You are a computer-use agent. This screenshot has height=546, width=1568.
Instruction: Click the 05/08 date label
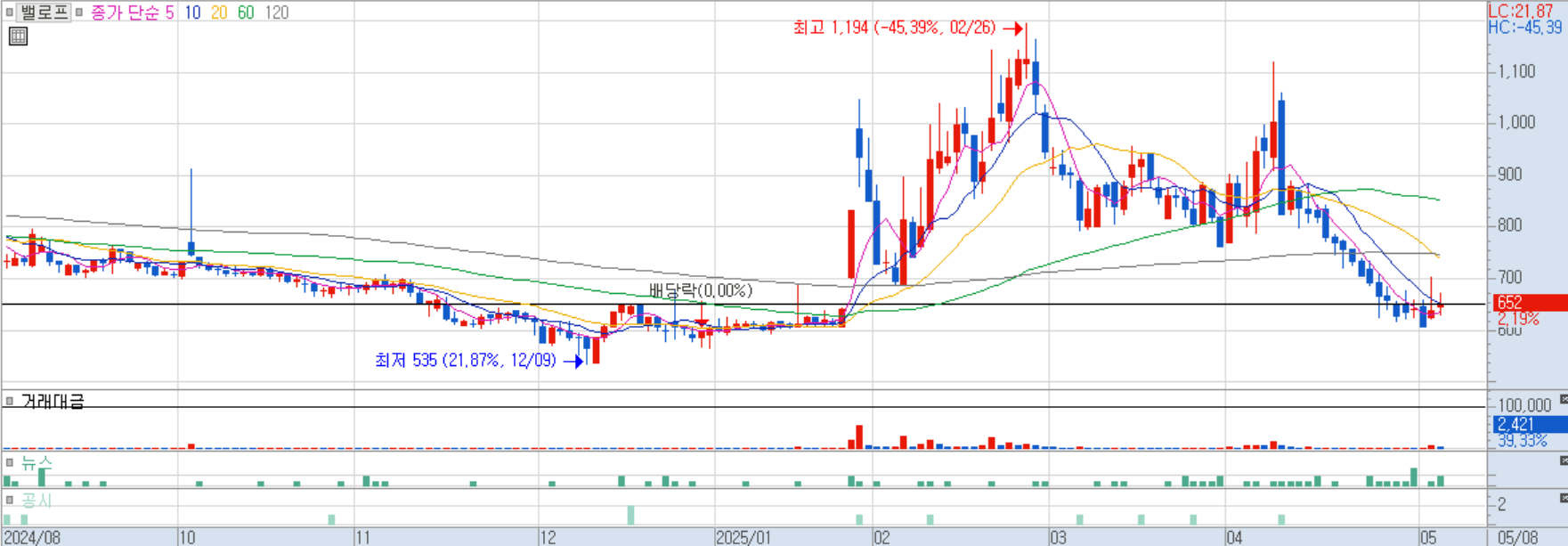(1517, 537)
